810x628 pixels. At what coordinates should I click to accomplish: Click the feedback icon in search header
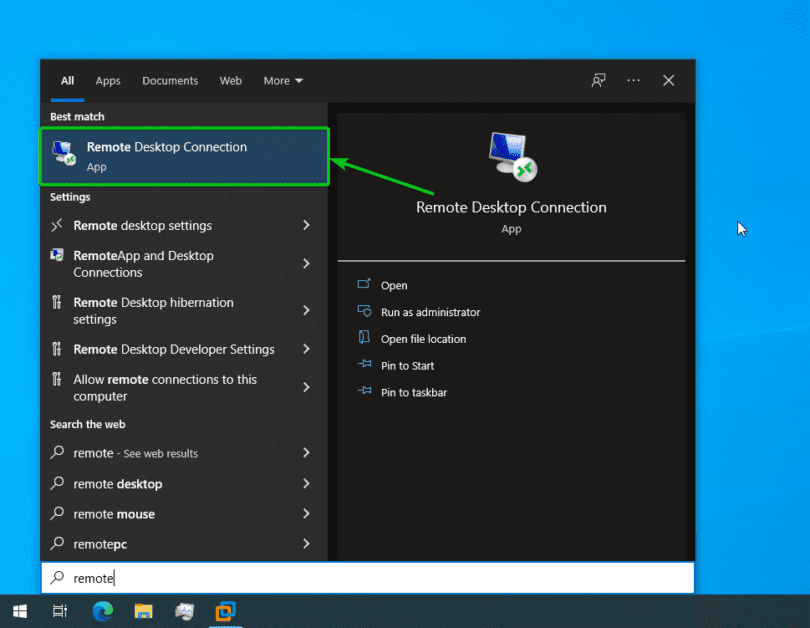(x=599, y=81)
